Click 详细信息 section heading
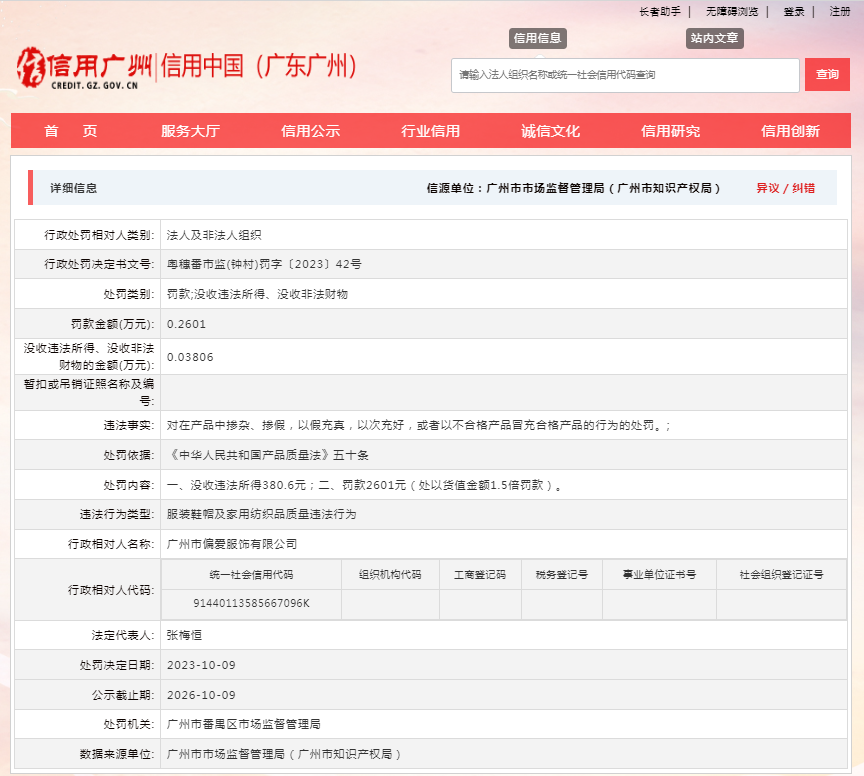Viewport: 864px width, 776px height. (73, 188)
